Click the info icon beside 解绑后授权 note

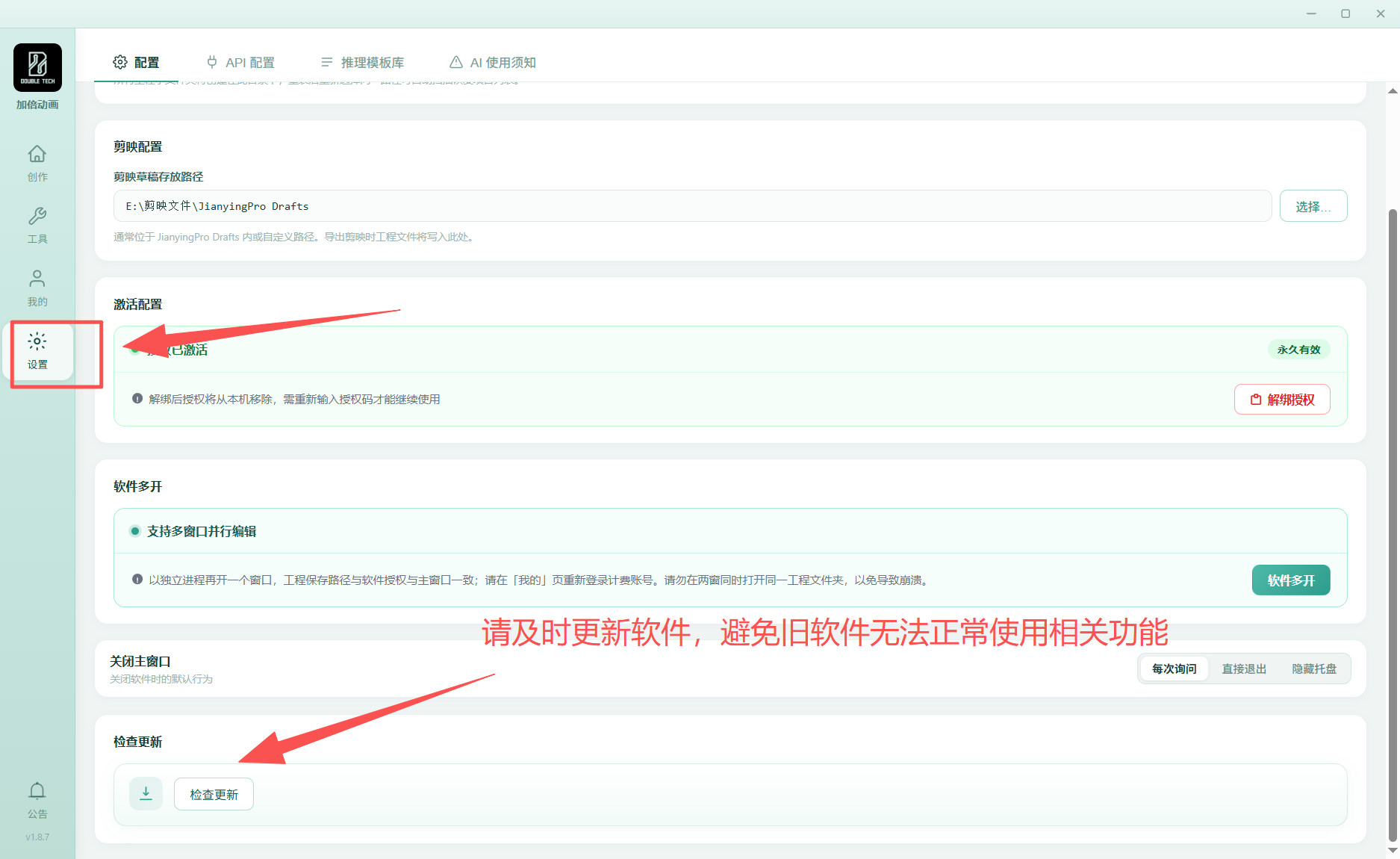(x=137, y=399)
